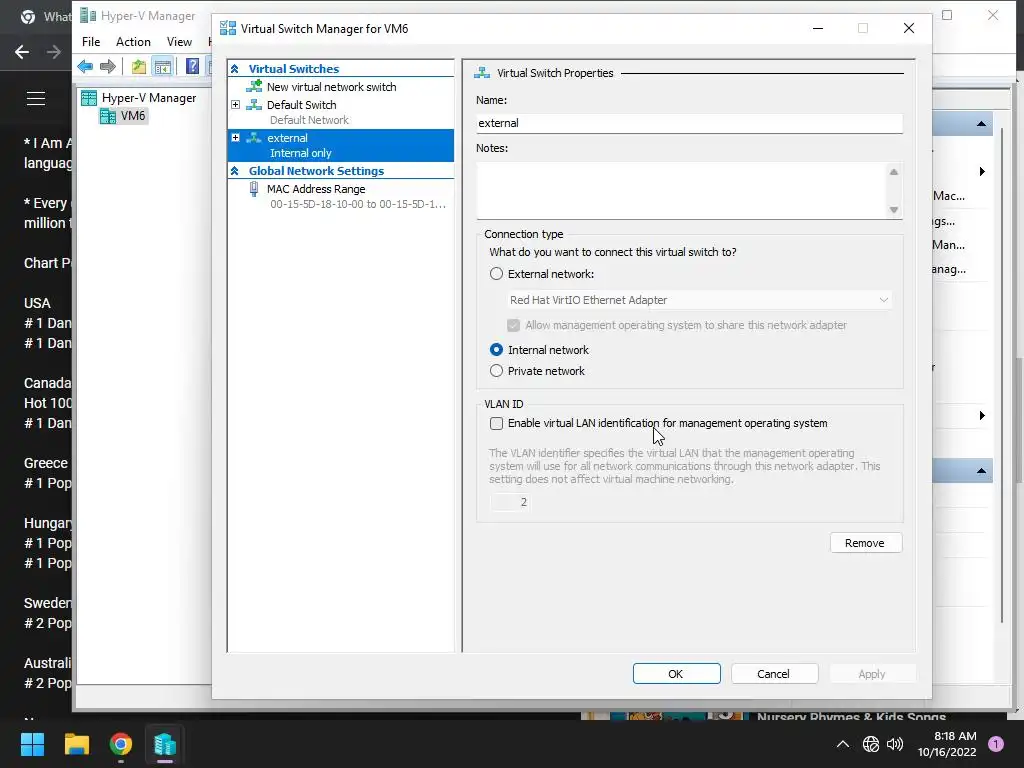The height and width of the screenshot is (768, 1024).
Task: Select the External network radio button
Action: pos(496,274)
